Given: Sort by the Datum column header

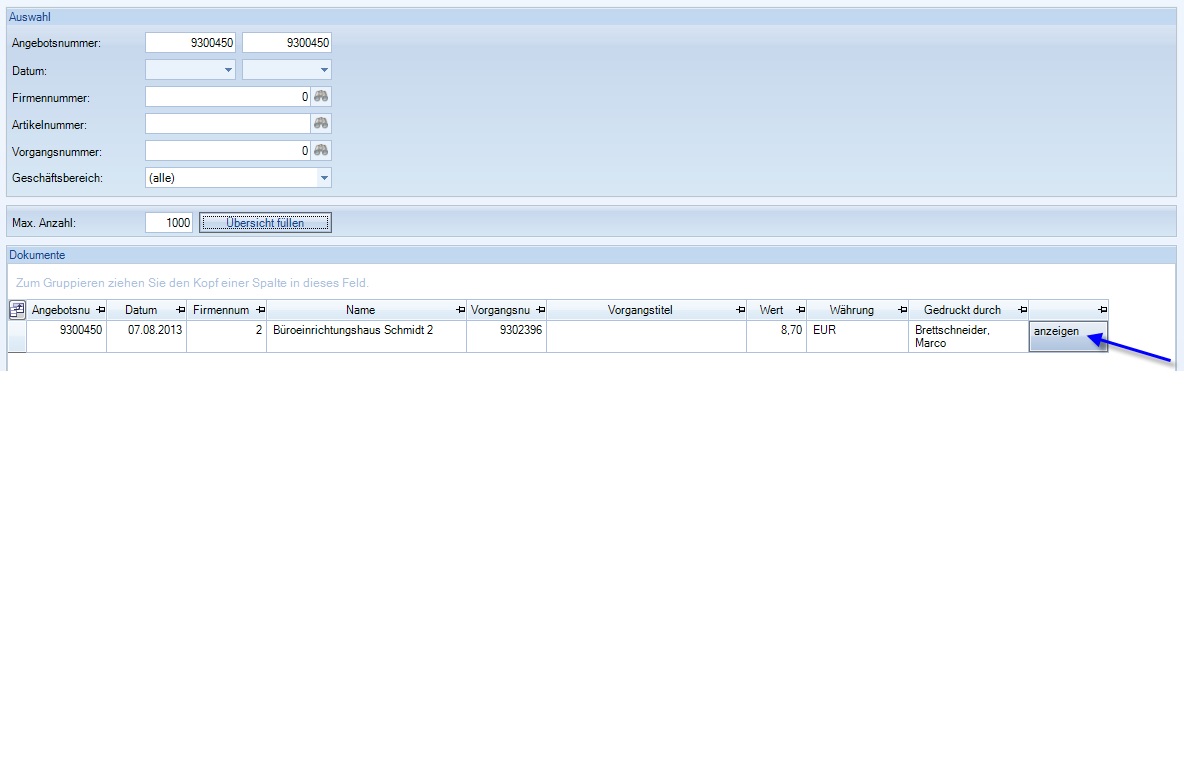Looking at the screenshot, I should [141, 310].
